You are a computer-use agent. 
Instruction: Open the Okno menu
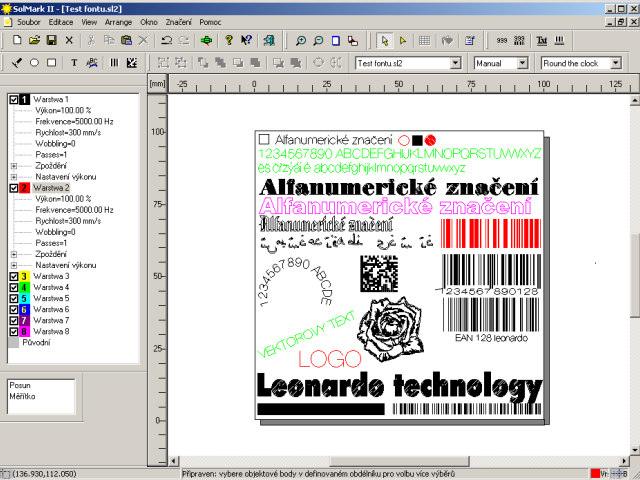tap(149, 22)
